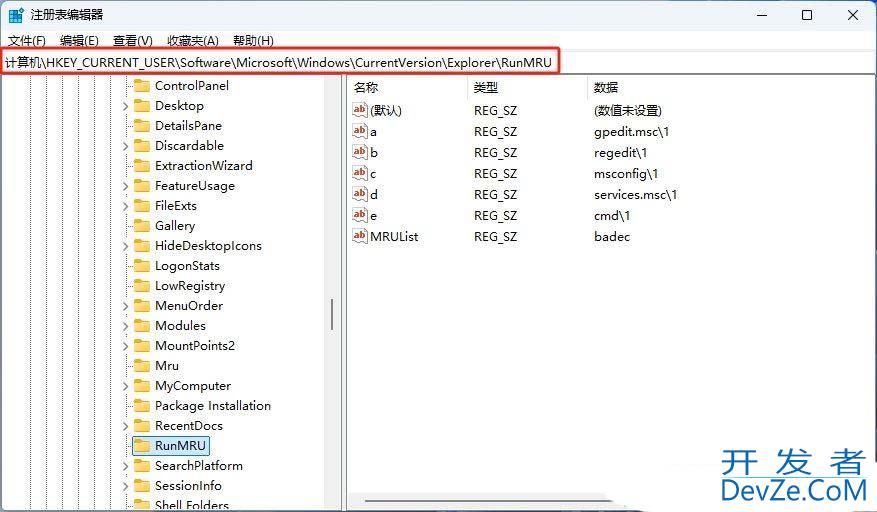Select the ControlPanel folder icon
Image resolution: width=877 pixels, height=512 pixels.
(142, 86)
